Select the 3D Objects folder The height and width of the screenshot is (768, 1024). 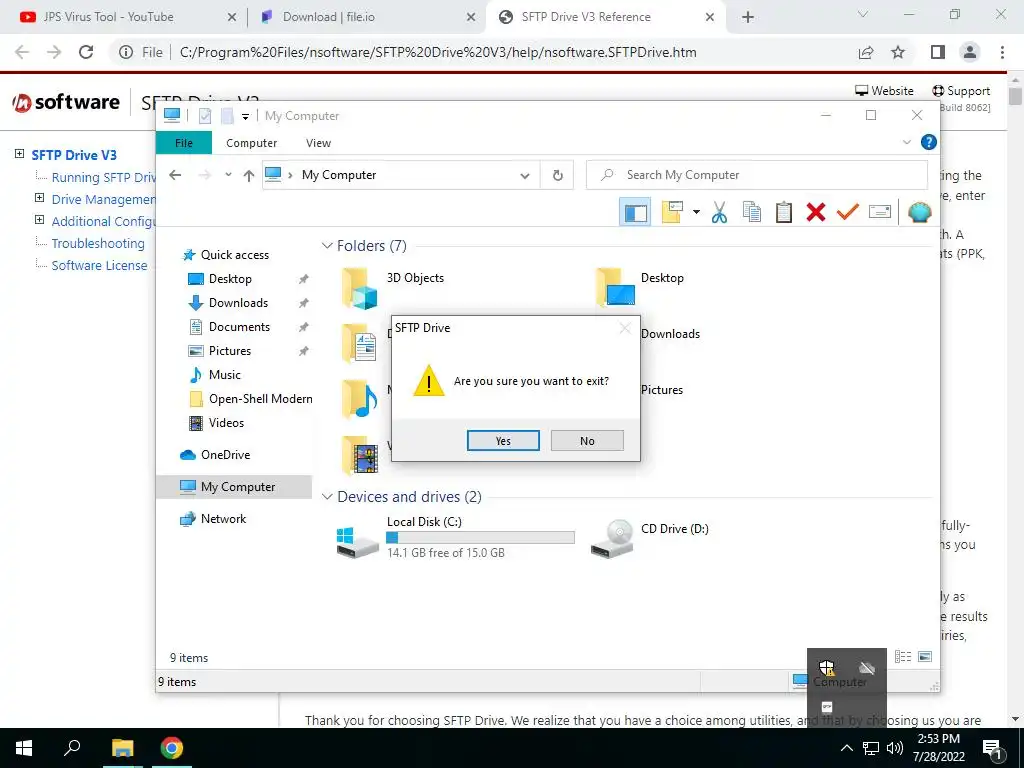click(393, 287)
